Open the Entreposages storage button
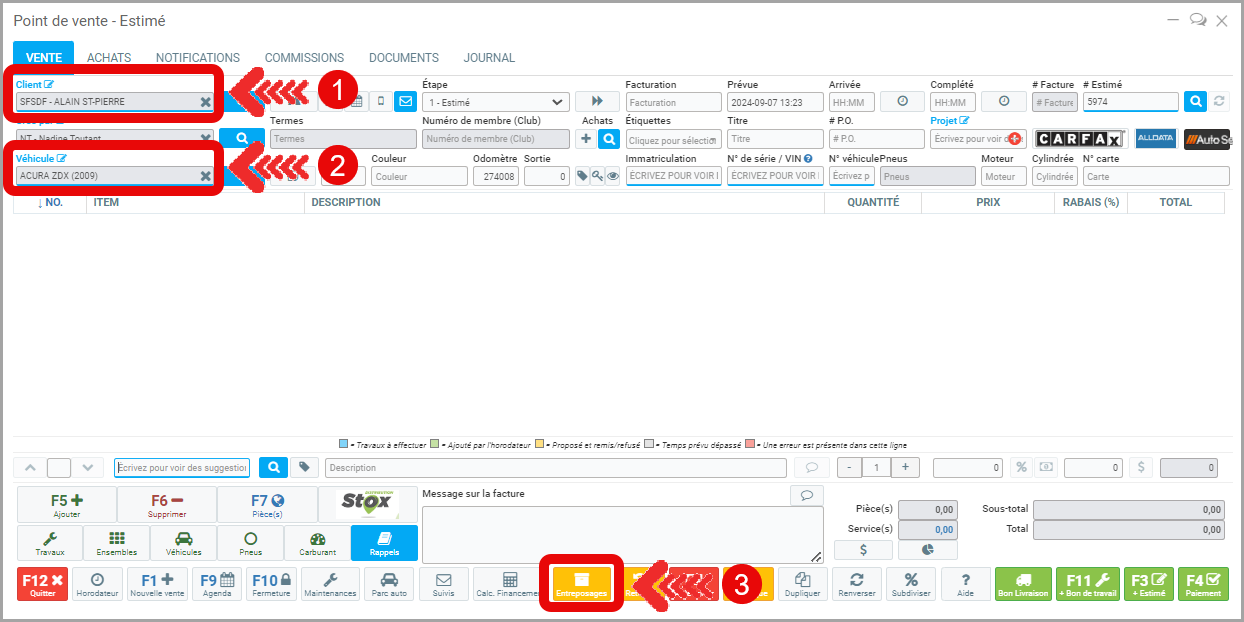The image size is (1244, 622). point(581,584)
